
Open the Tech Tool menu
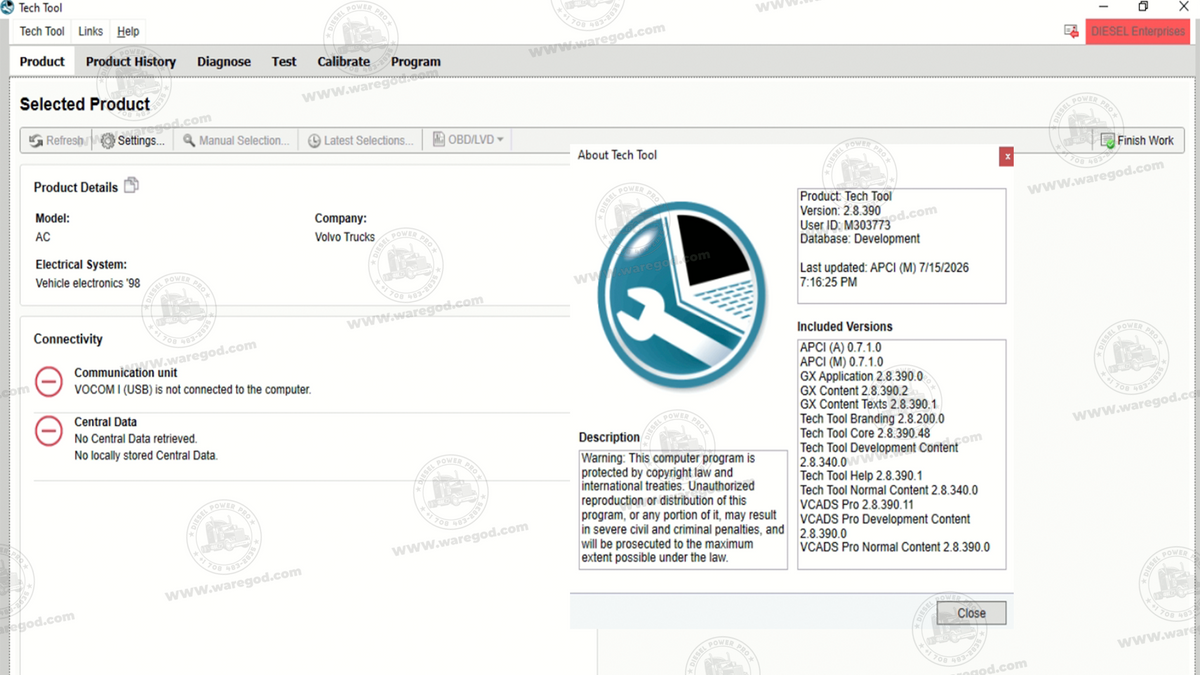pyautogui.click(x=42, y=31)
